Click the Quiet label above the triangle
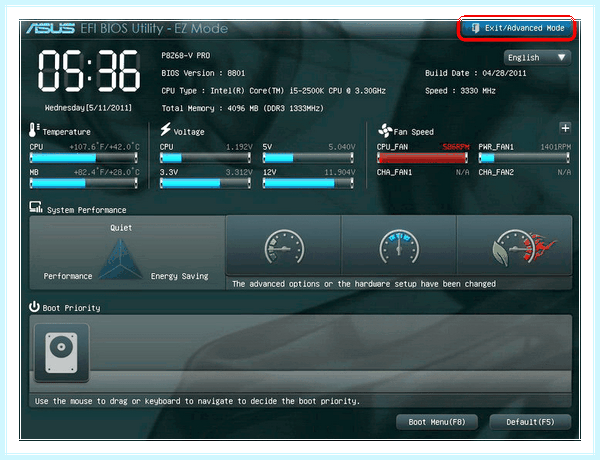This screenshot has height=460, width=600. point(121,228)
